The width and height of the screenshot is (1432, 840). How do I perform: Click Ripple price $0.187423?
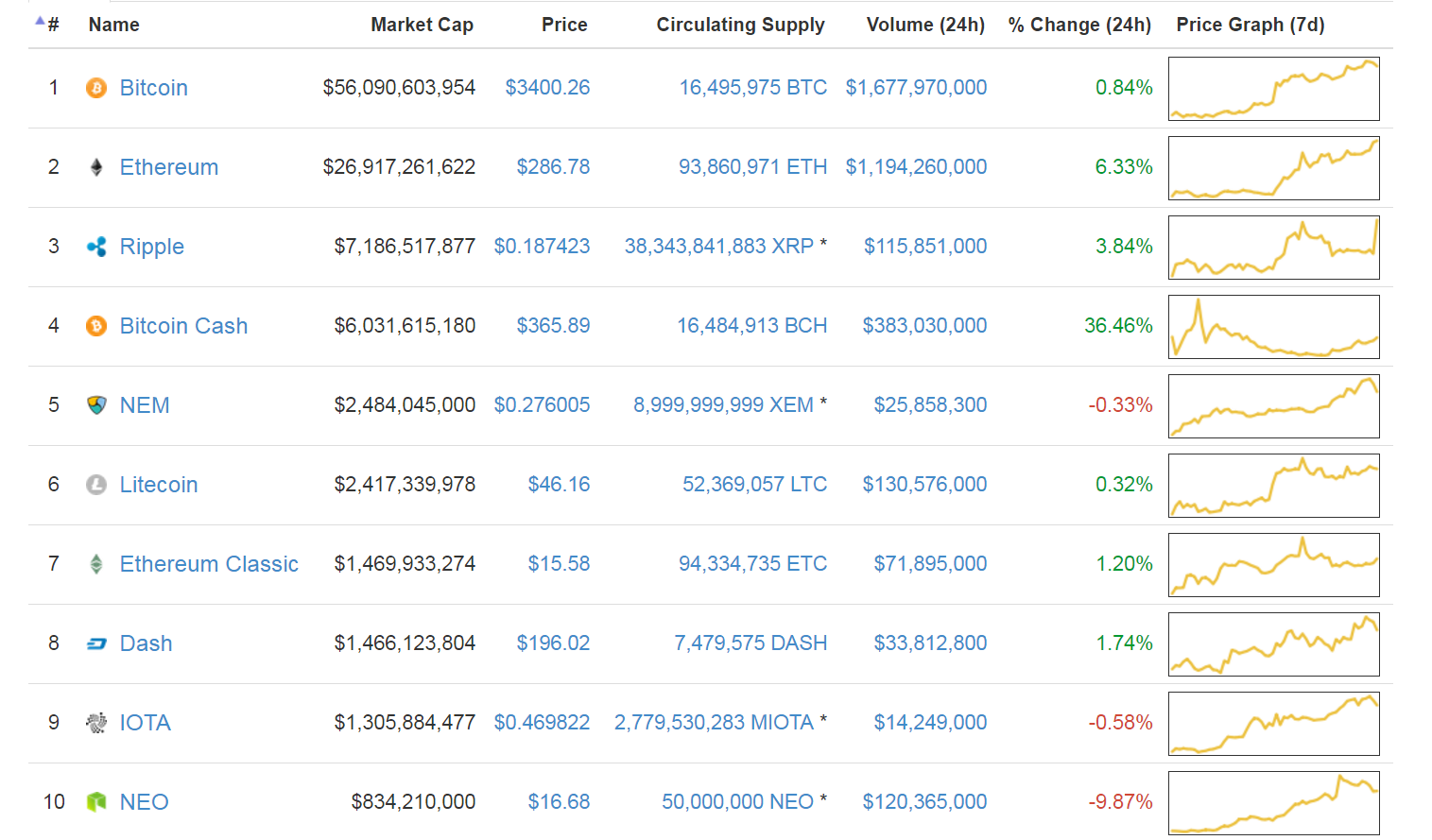click(x=542, y=247)
